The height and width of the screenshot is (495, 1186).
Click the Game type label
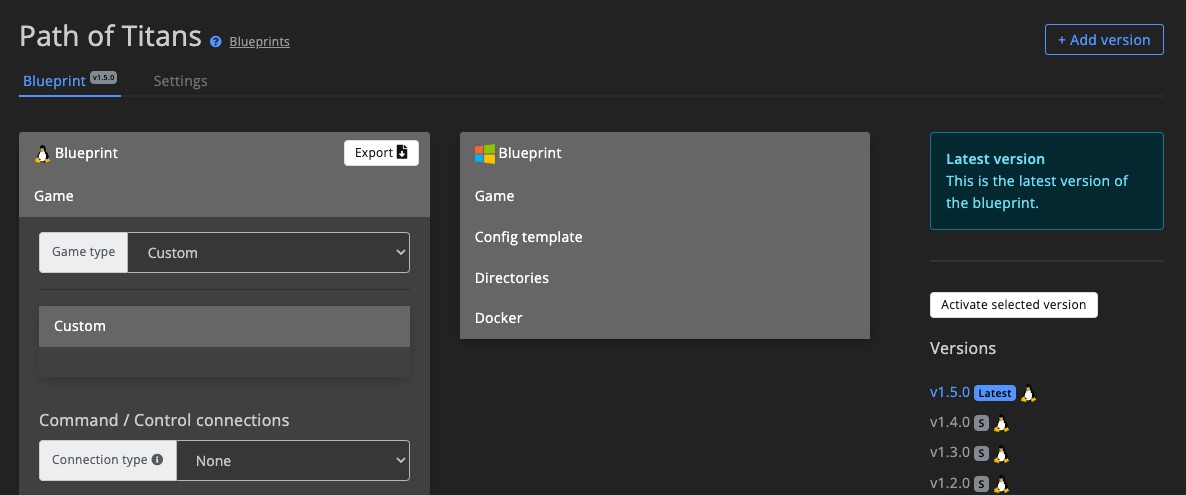coord(83,252)
